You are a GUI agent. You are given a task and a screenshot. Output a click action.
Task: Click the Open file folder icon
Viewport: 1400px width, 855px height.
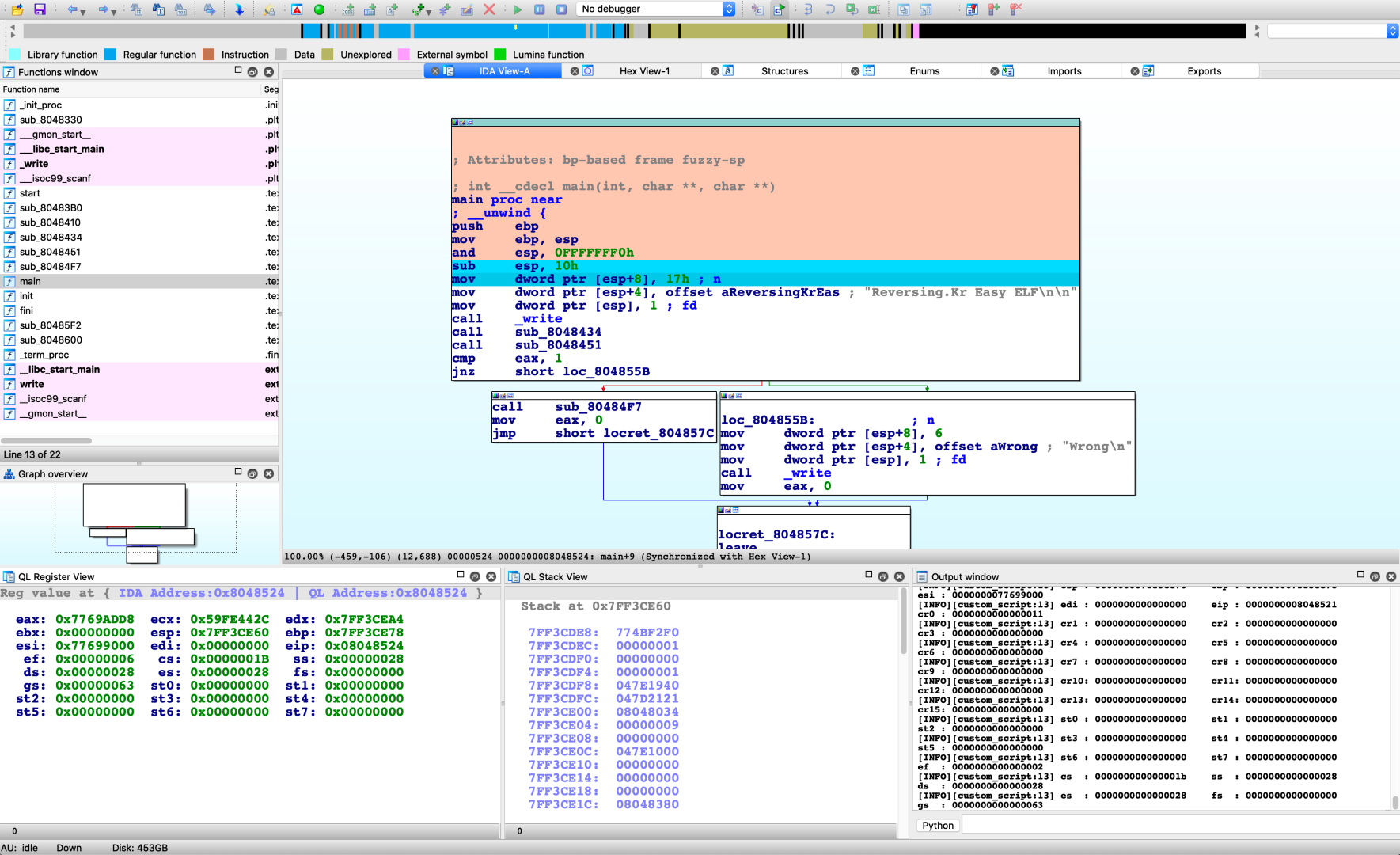pyautogui.click(x=17, y=9)
